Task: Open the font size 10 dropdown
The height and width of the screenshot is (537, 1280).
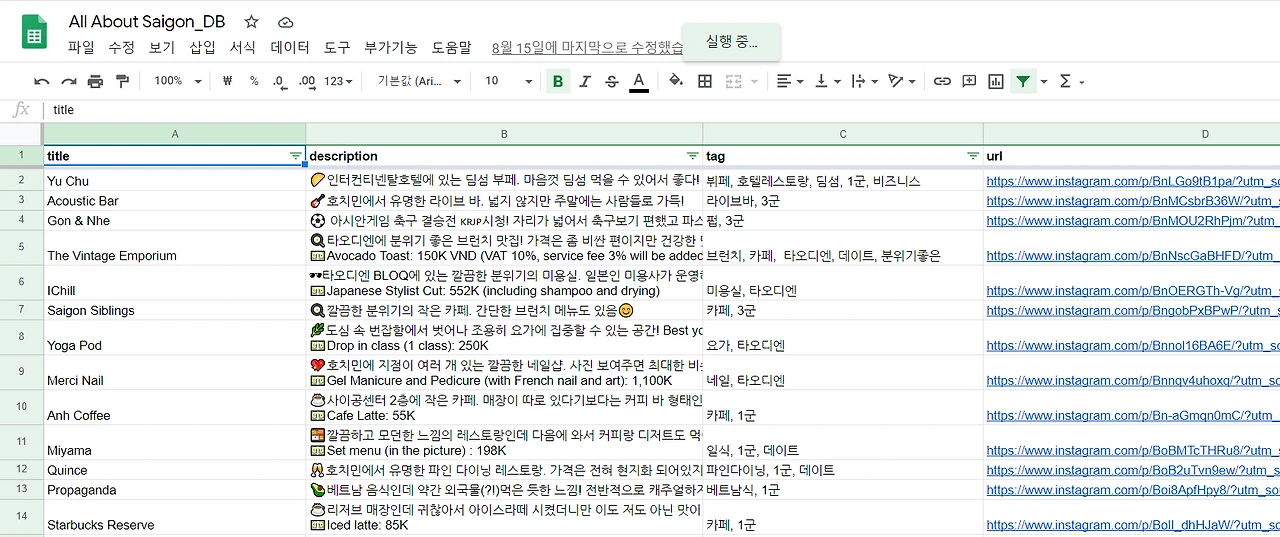Action: coord(506,81)
